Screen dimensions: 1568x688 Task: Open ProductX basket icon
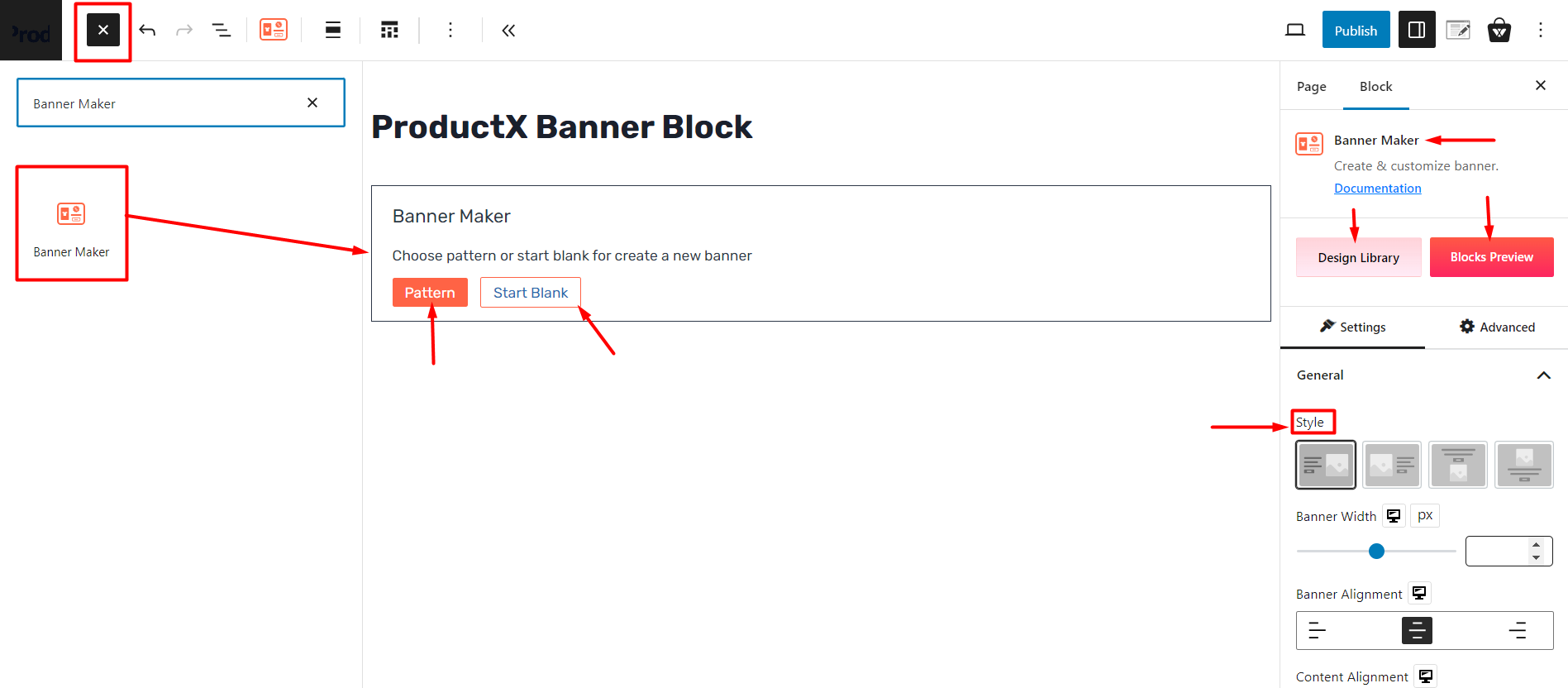(1499, 31)
